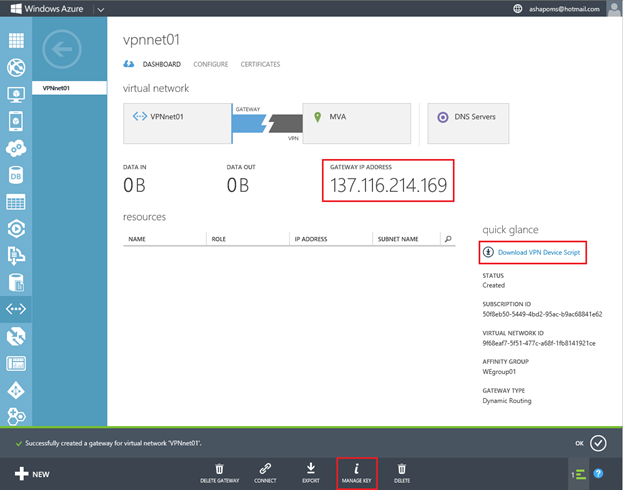The width and height of the screenshot is (623, 490).
Task: Open the notifications list icon
Action: point(578,474)
